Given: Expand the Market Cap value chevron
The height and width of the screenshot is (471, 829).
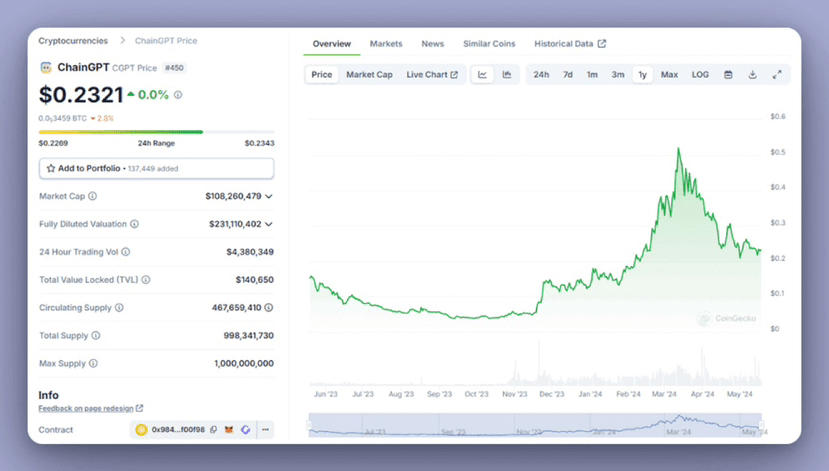Looking at the screenshot, I should click(269, 196).
